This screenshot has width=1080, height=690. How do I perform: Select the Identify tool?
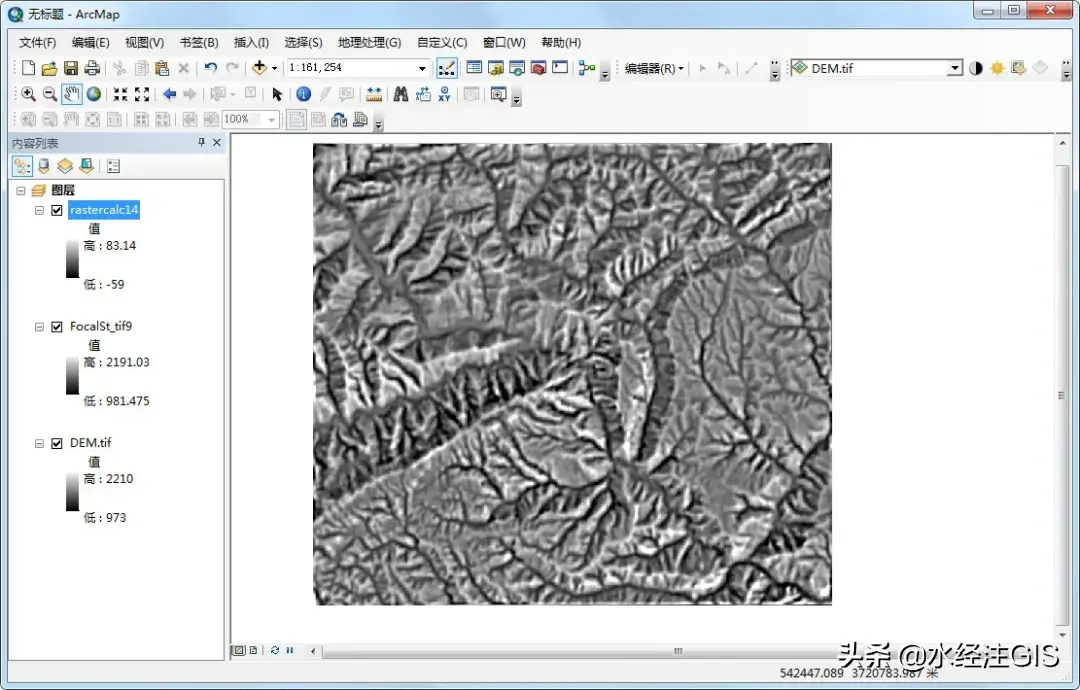click(303, 94)
